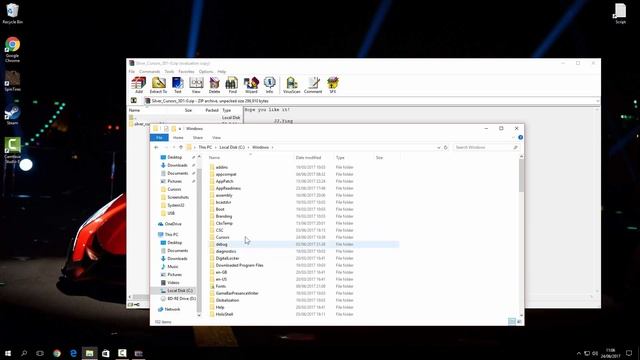The height and width of the screenshot is (360, 640).
Task: Open Commands menu in WinRAR
Action: (x=149, y=71)
